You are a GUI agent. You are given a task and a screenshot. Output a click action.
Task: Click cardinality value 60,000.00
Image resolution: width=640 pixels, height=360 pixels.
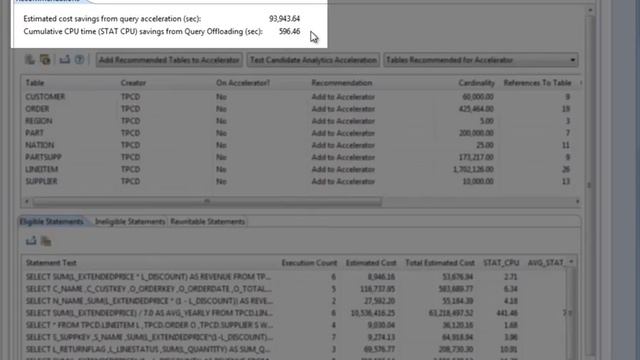point(478,97)
